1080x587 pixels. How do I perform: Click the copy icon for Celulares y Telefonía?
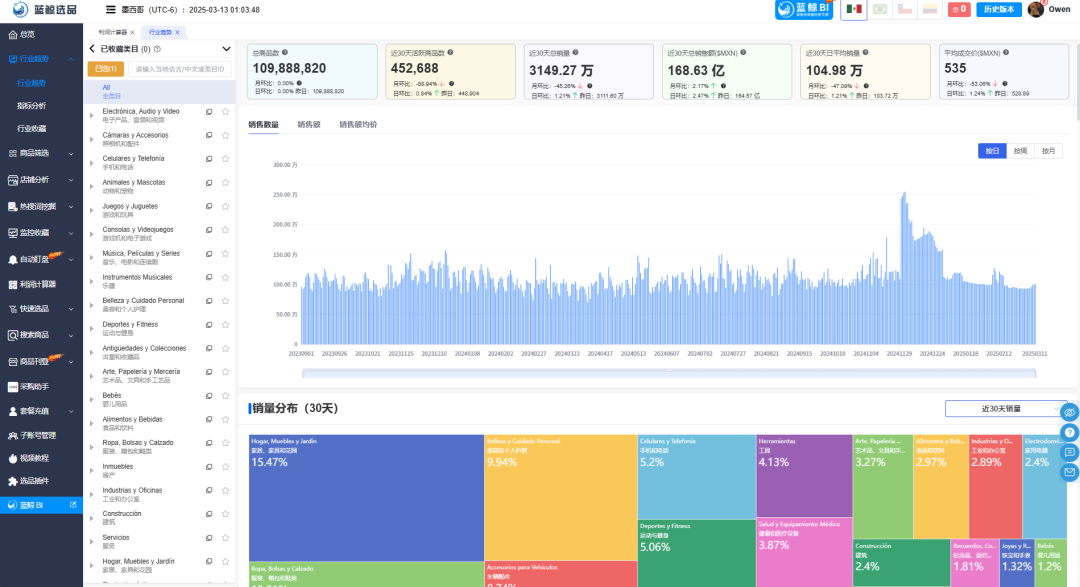[209, 159]
